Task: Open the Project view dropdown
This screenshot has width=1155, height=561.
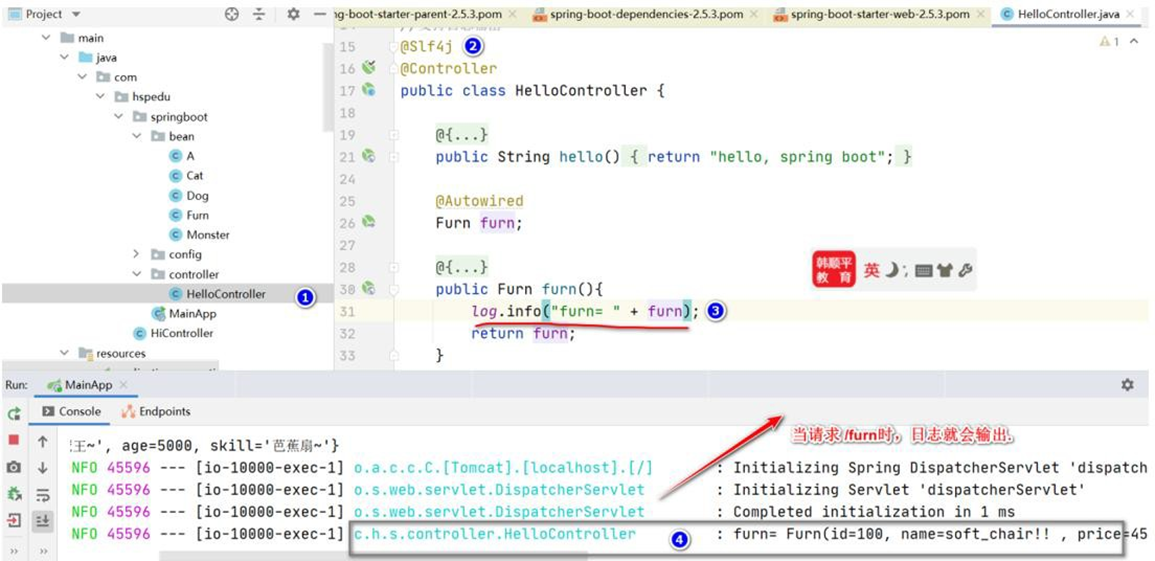Action: 77,14
